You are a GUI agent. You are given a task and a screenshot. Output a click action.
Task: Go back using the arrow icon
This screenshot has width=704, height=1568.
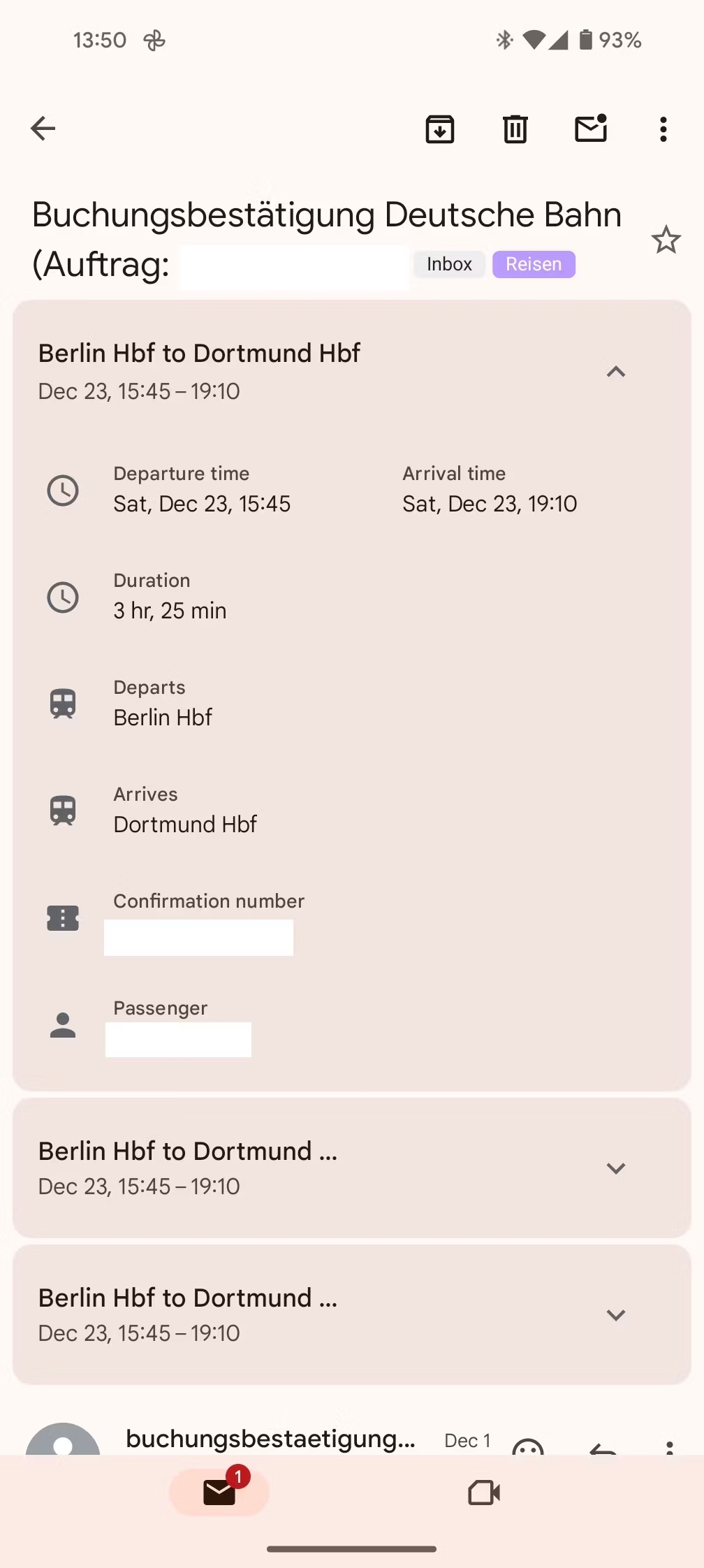[x=43, y=129]
